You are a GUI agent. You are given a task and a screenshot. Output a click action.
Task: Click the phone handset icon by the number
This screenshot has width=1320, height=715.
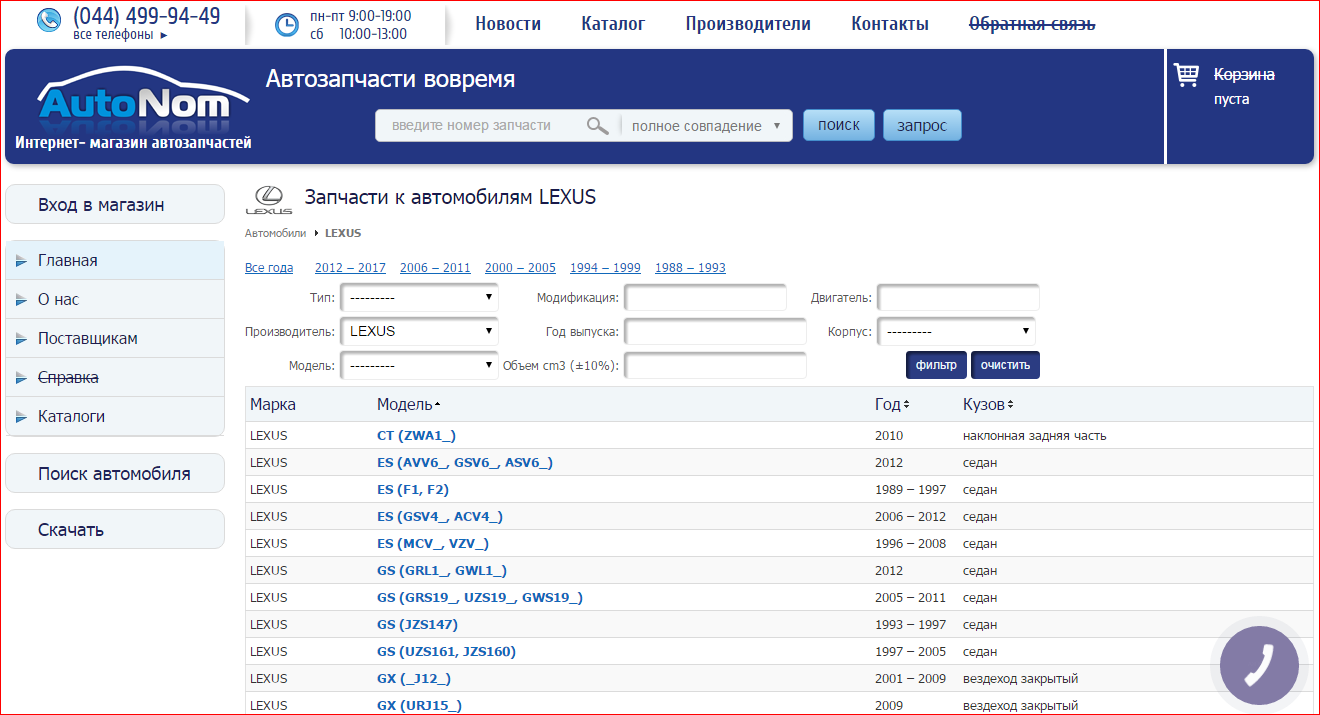click(48, 20)
